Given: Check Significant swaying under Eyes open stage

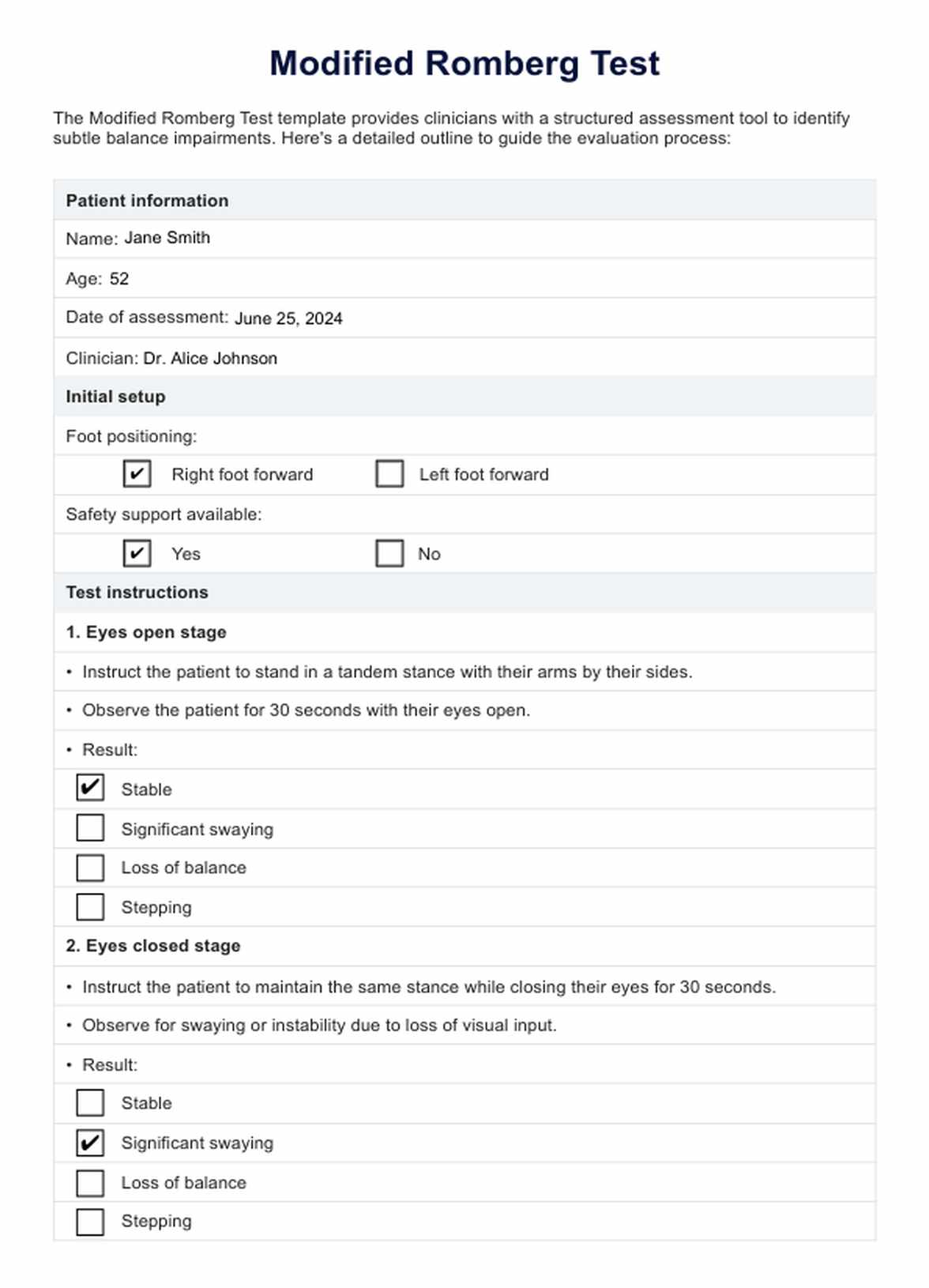Looking at the screenshot, I should [90, 828].
